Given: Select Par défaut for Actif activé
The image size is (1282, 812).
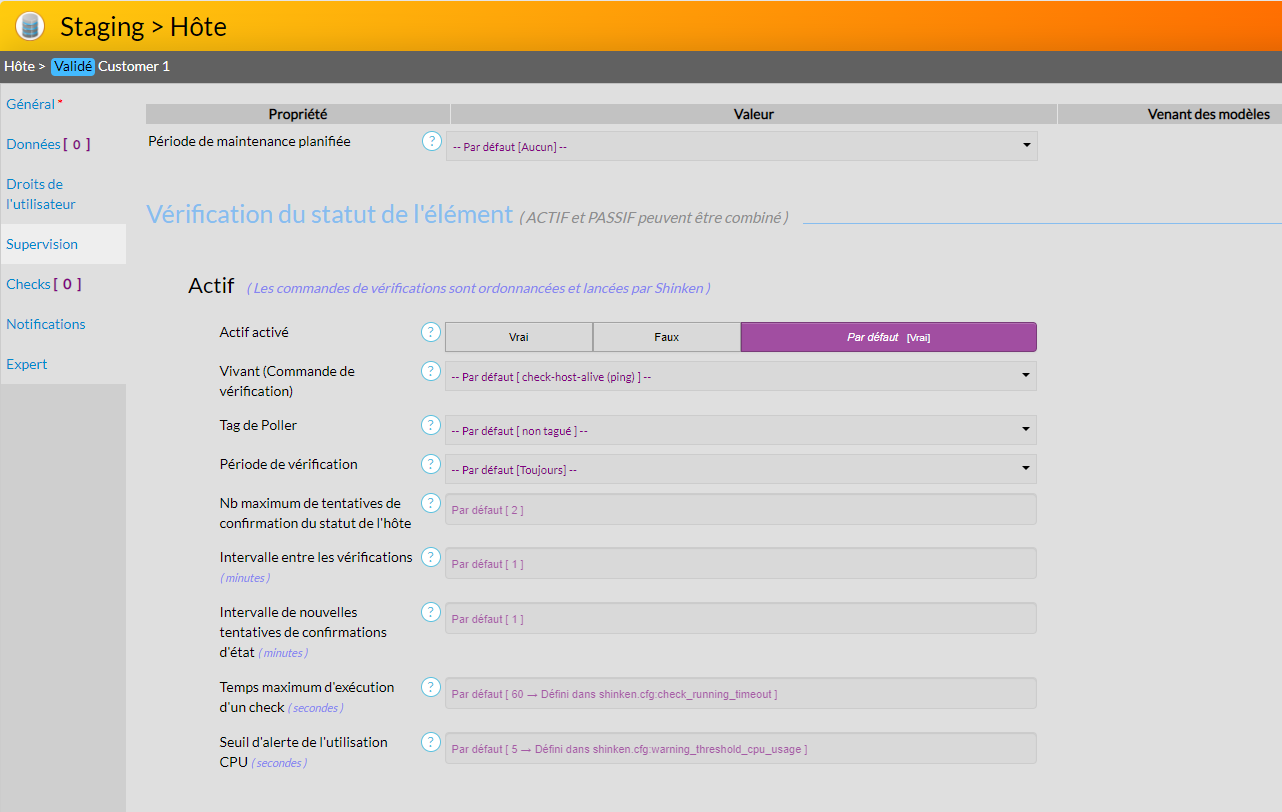Looking at the screenshot, I should 888,337.
